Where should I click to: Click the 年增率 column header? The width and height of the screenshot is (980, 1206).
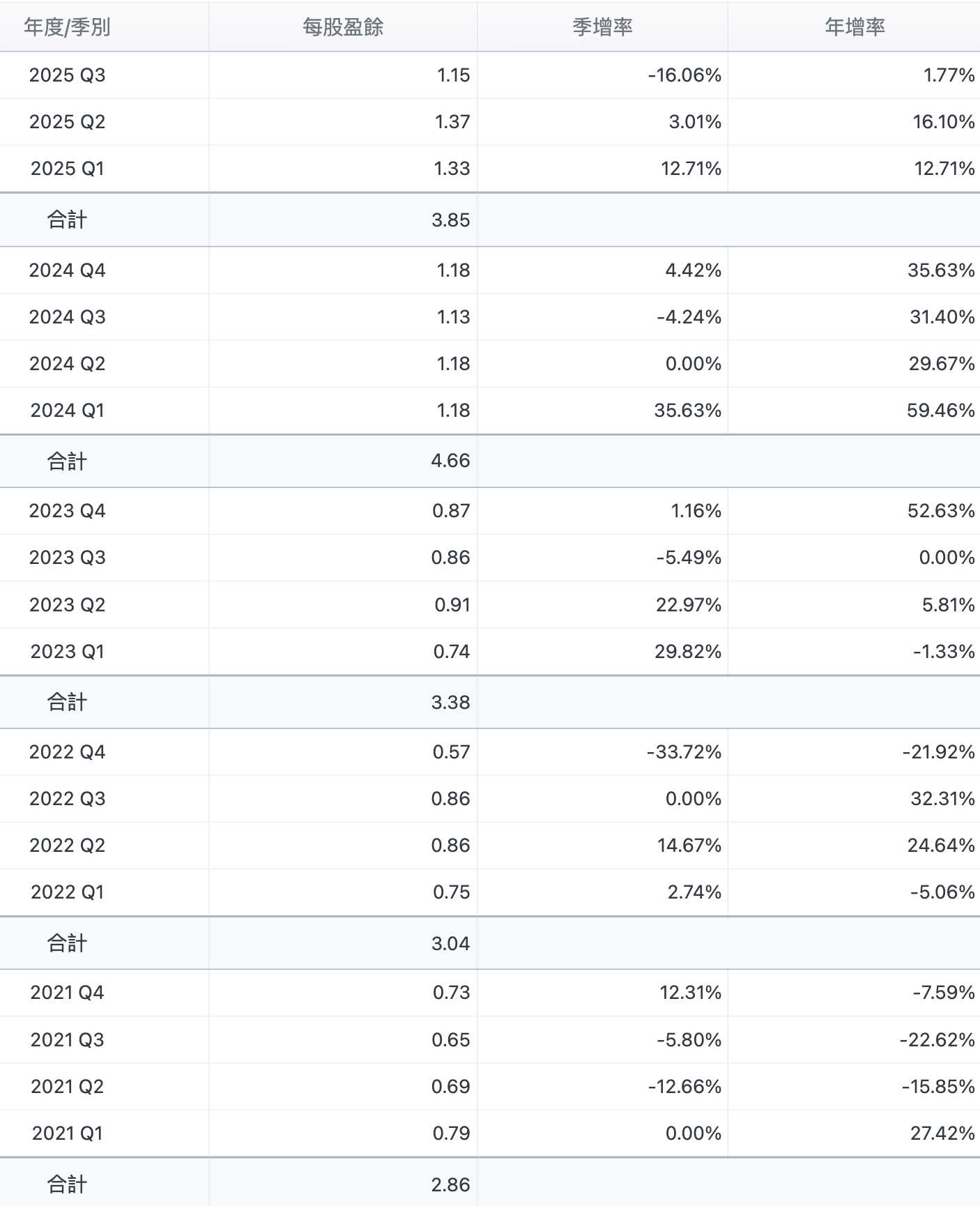click(x=855, y=27)
